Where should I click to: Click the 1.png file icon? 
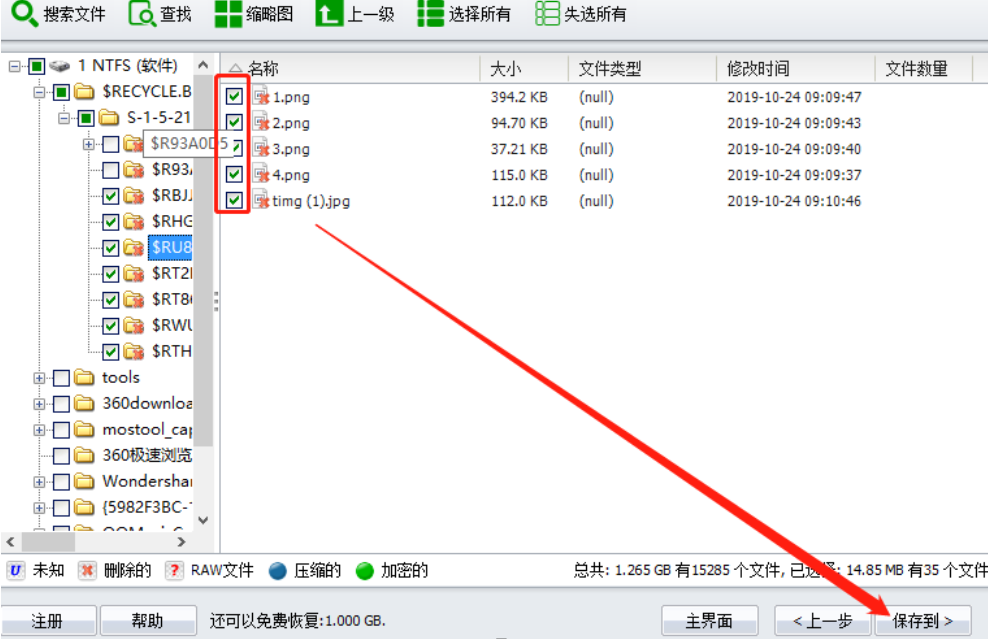pos(261,96)
